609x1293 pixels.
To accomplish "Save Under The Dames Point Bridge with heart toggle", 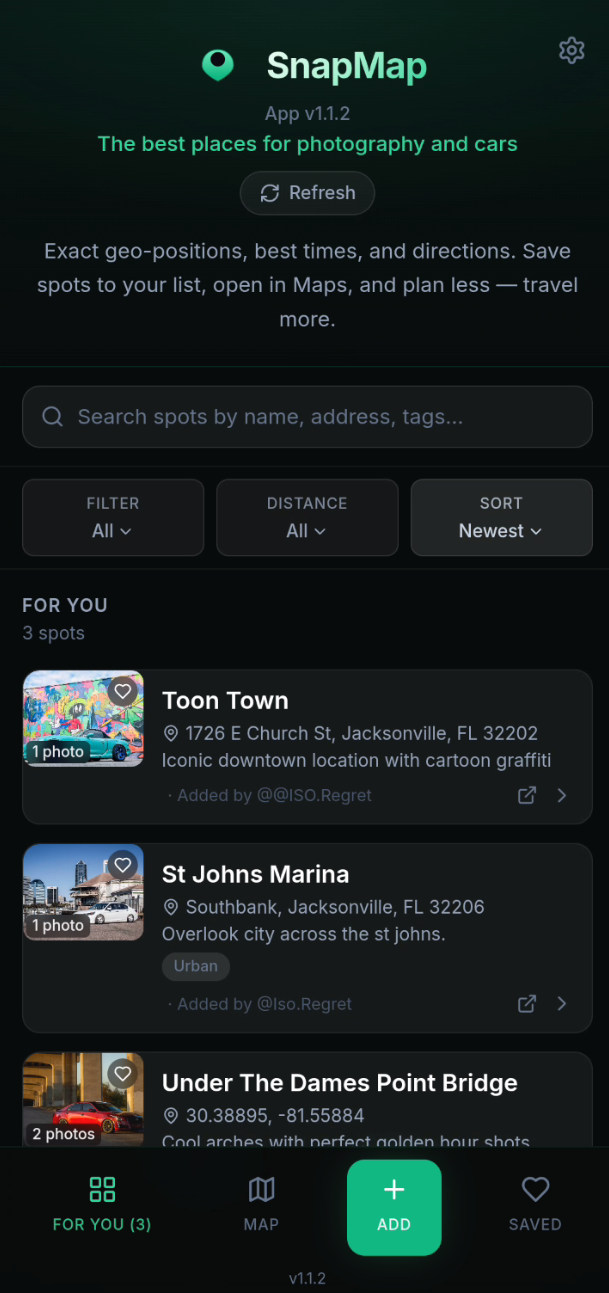I will pos(122,1073).
